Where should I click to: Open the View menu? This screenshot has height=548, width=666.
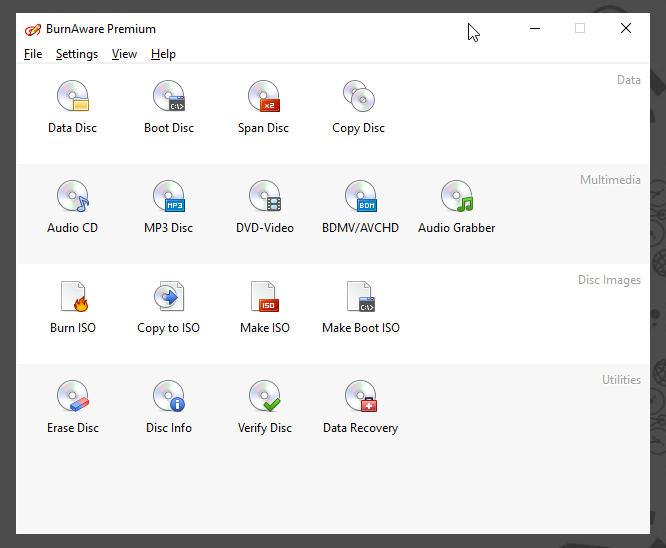click(124, 54)
